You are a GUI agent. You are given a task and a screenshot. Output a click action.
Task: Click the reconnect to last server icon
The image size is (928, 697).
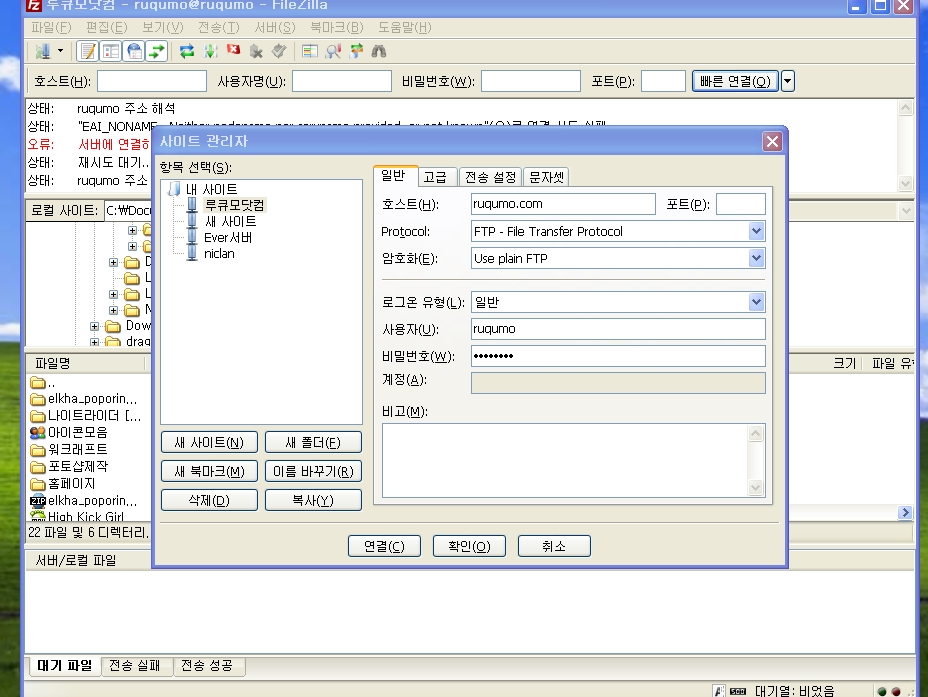[x=279, y=51]
